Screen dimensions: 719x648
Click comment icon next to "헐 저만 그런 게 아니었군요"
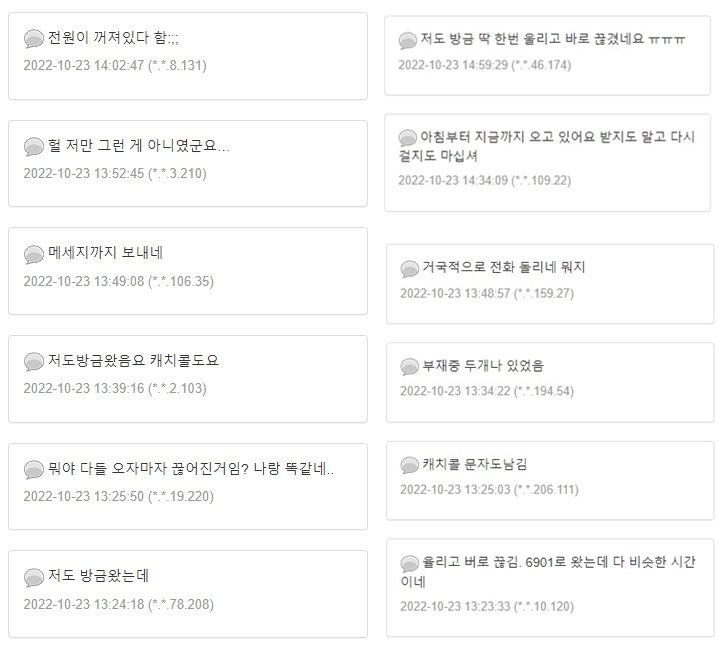(x=34, y=147)
